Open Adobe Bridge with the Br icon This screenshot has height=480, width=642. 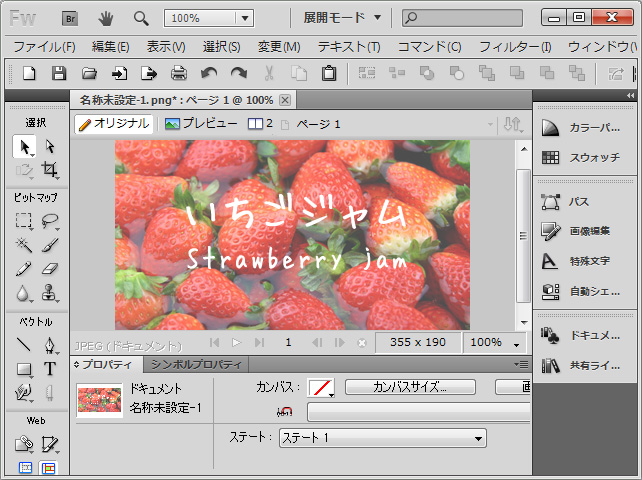(70, 18)
